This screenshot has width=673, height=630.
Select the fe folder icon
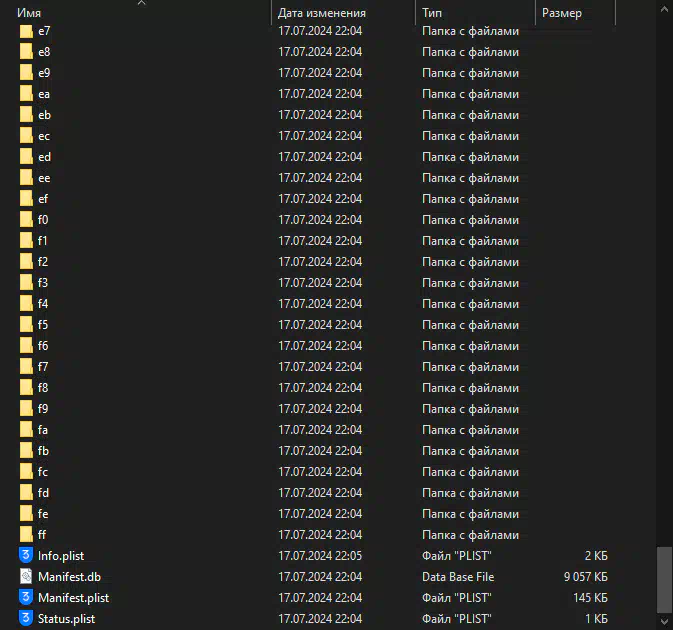click(x=26, y=514)
